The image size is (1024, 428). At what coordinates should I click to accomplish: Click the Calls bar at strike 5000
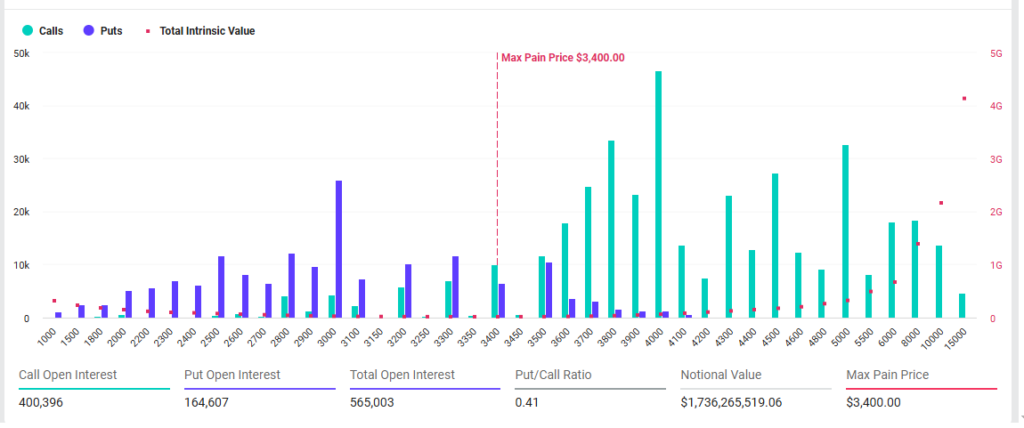point(845,231)
